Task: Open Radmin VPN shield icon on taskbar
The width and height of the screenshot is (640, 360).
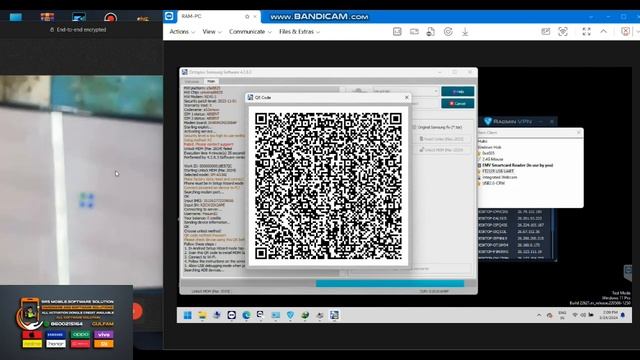Action: click(x=290, y=315)
